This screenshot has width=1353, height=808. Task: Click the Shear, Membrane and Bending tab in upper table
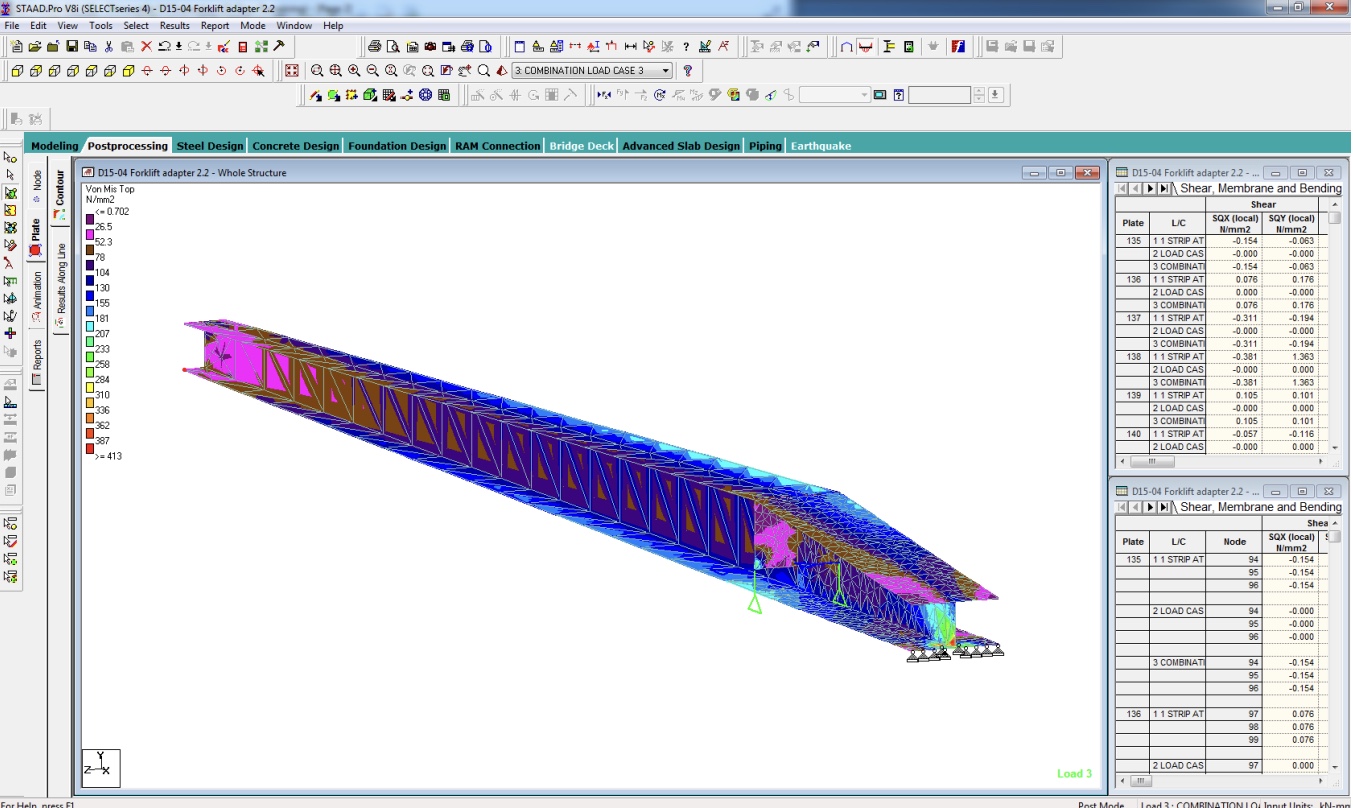click(1261, 188)
